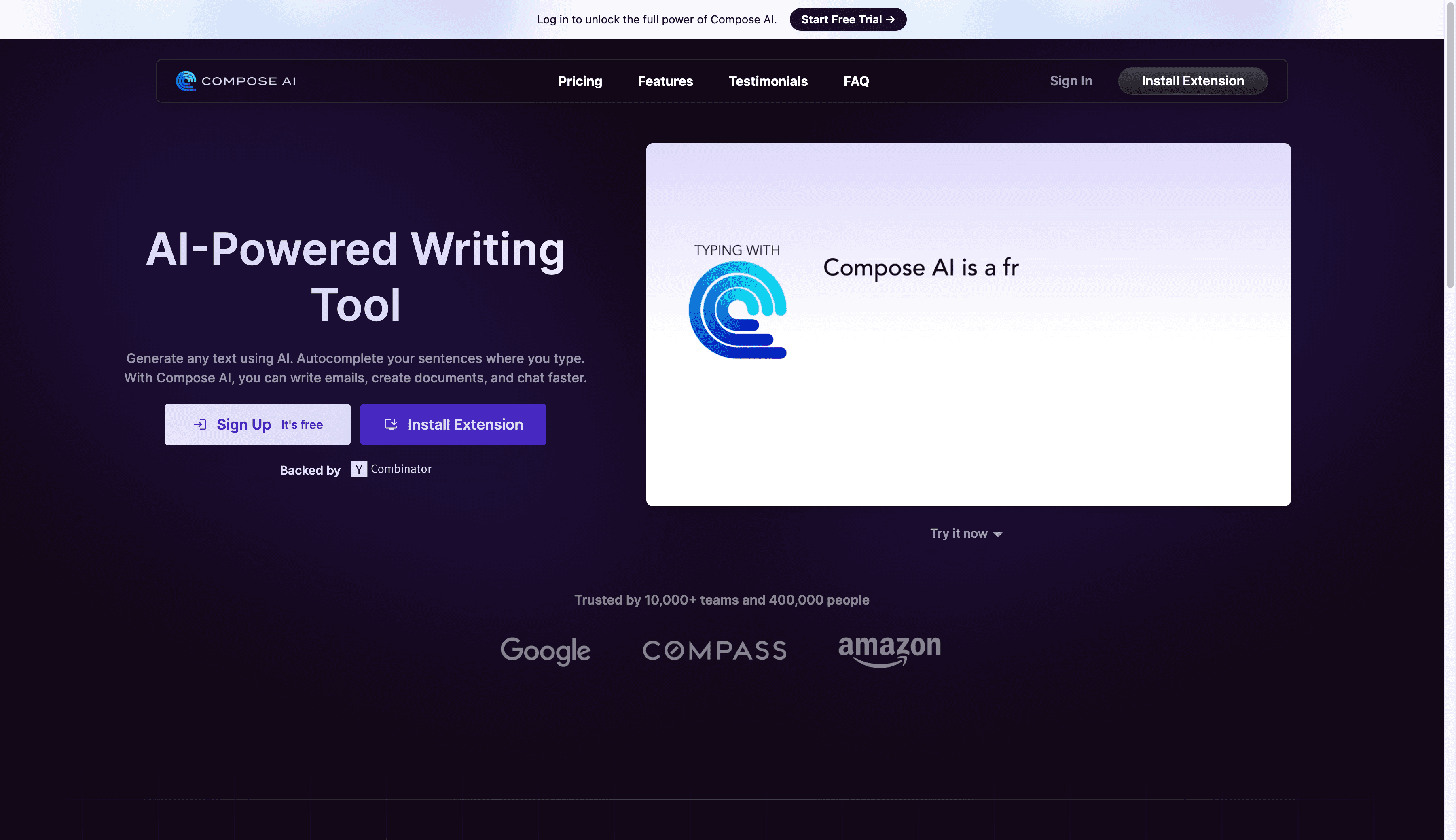This screenshot has height=840, width=1456.
Task: Click the Google logo icon
Action: tap(545, 650)
